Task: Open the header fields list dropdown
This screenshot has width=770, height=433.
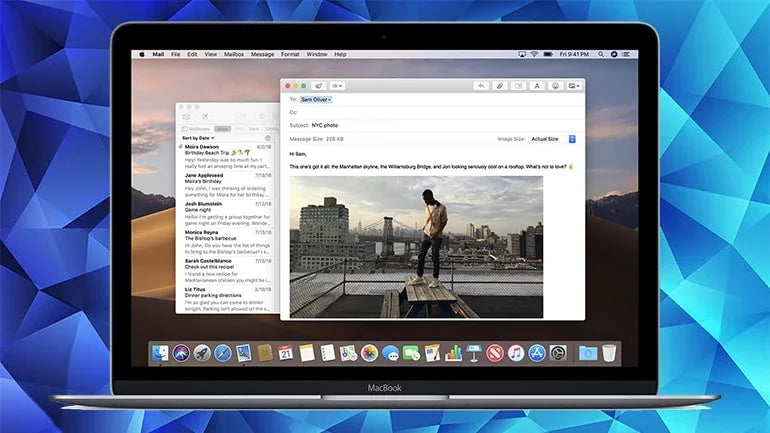Action: tap(338, 86)
